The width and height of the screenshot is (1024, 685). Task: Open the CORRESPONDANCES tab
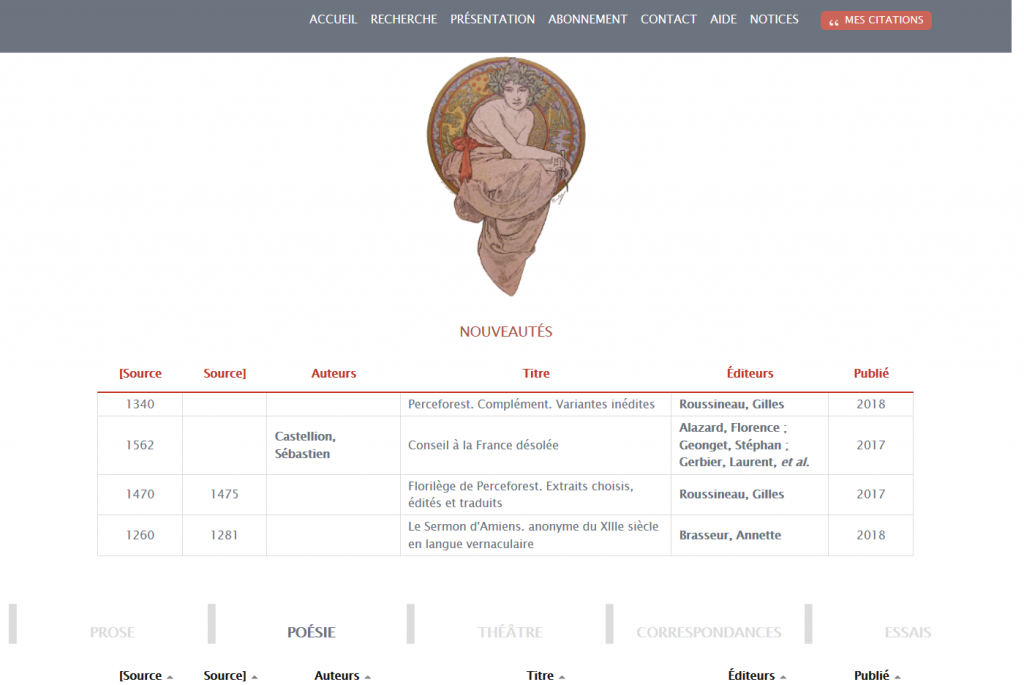(709, 632)
